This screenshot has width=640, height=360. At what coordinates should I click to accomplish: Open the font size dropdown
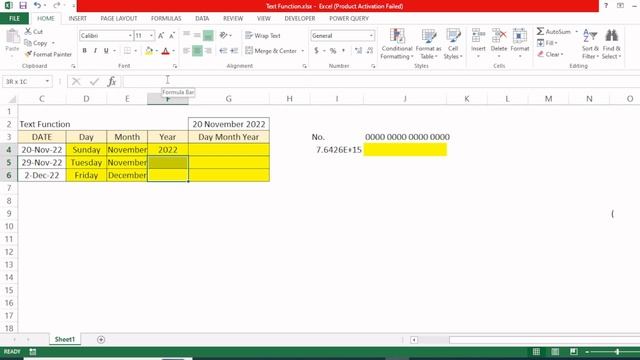(x=151, y=36)
